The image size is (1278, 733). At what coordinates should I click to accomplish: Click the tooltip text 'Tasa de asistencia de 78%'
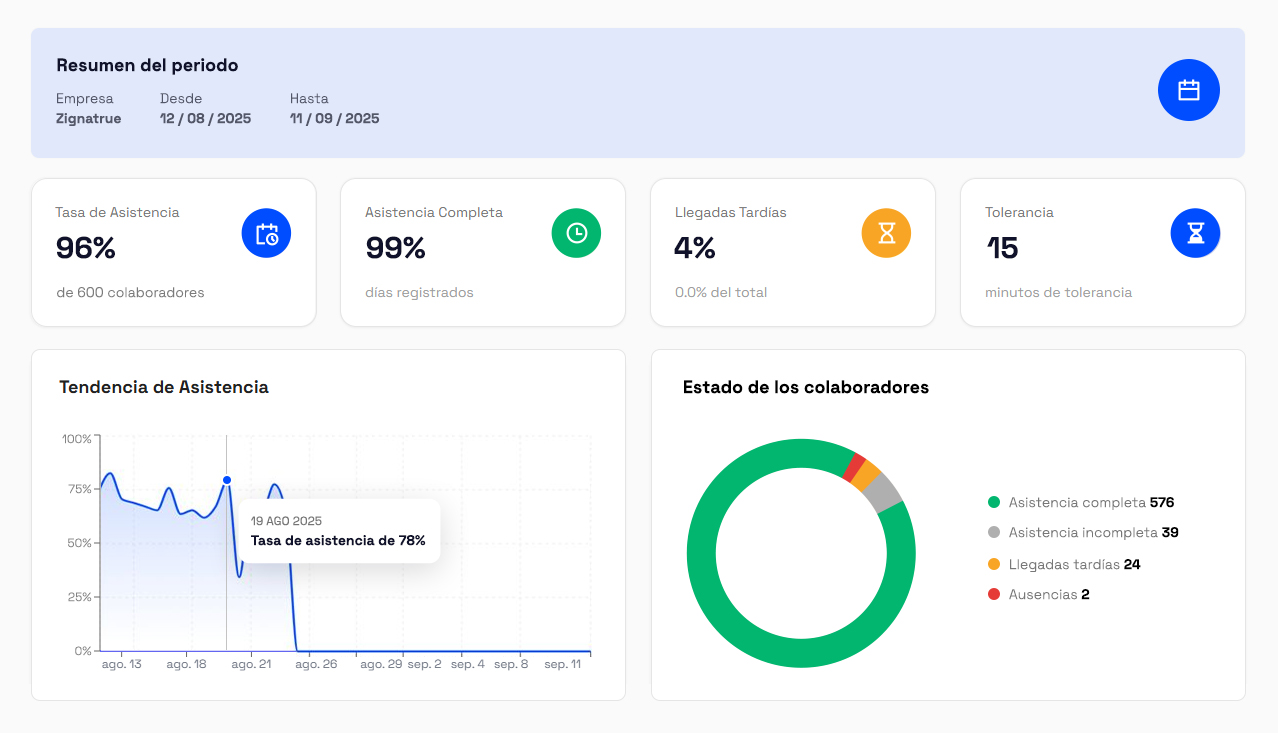[x=338, y=540]
